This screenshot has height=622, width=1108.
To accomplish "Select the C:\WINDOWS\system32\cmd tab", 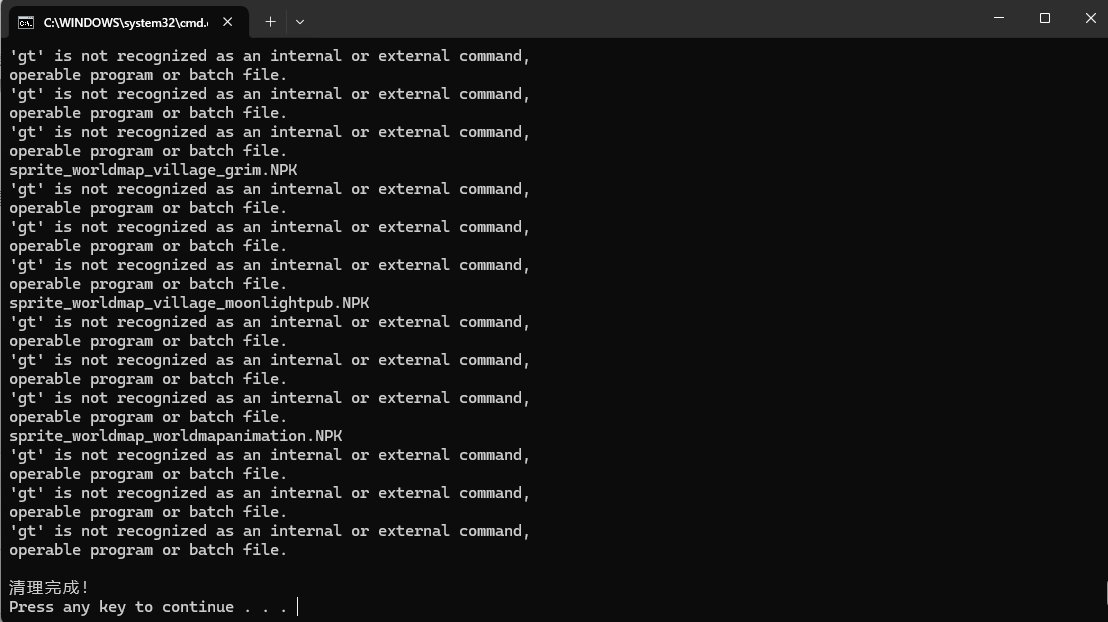I will coord(120,21).
